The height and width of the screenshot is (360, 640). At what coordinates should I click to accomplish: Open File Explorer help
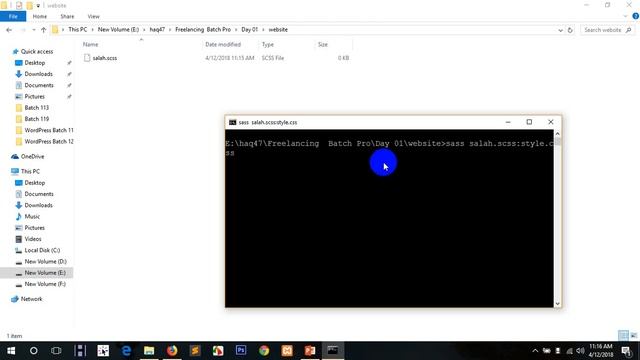[x=635, y=16]
